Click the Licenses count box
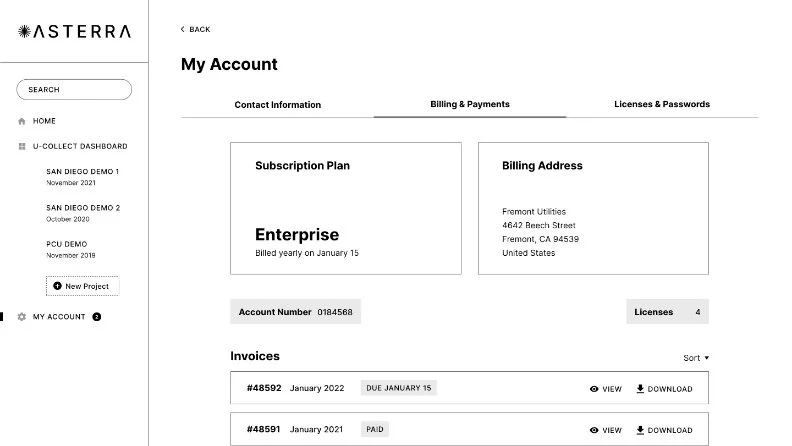Image resolution: width=792 pixels, height=446 pixels. point(667,312)
